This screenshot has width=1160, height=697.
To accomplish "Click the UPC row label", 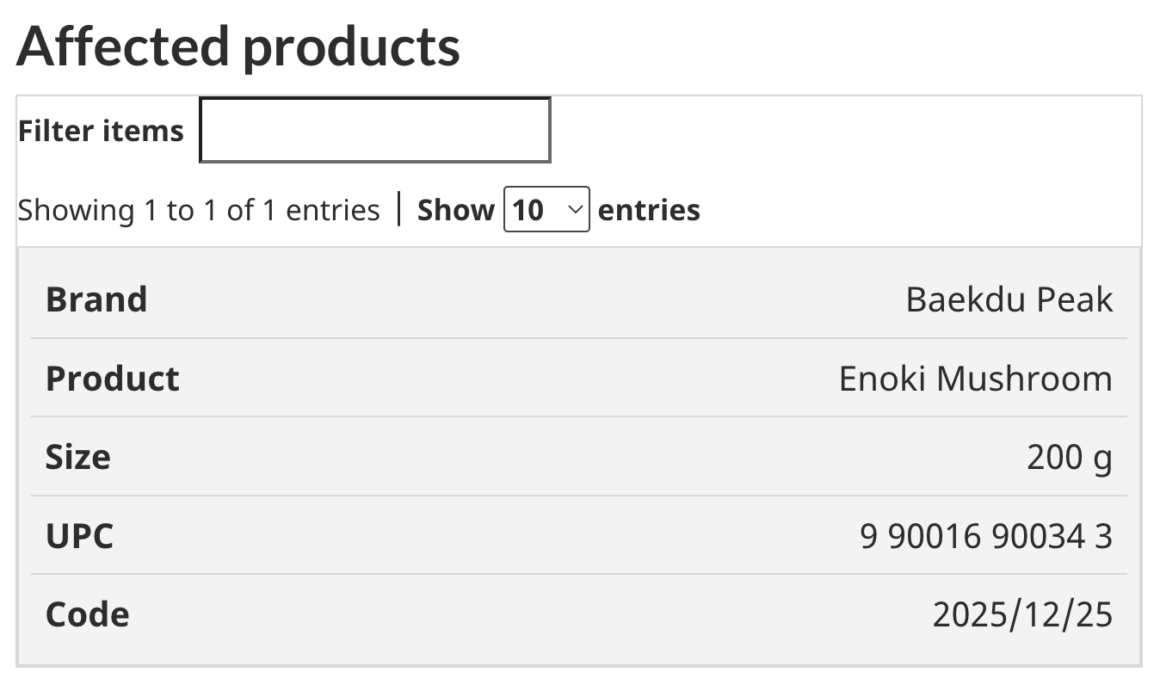I will [x=80, y=536].
